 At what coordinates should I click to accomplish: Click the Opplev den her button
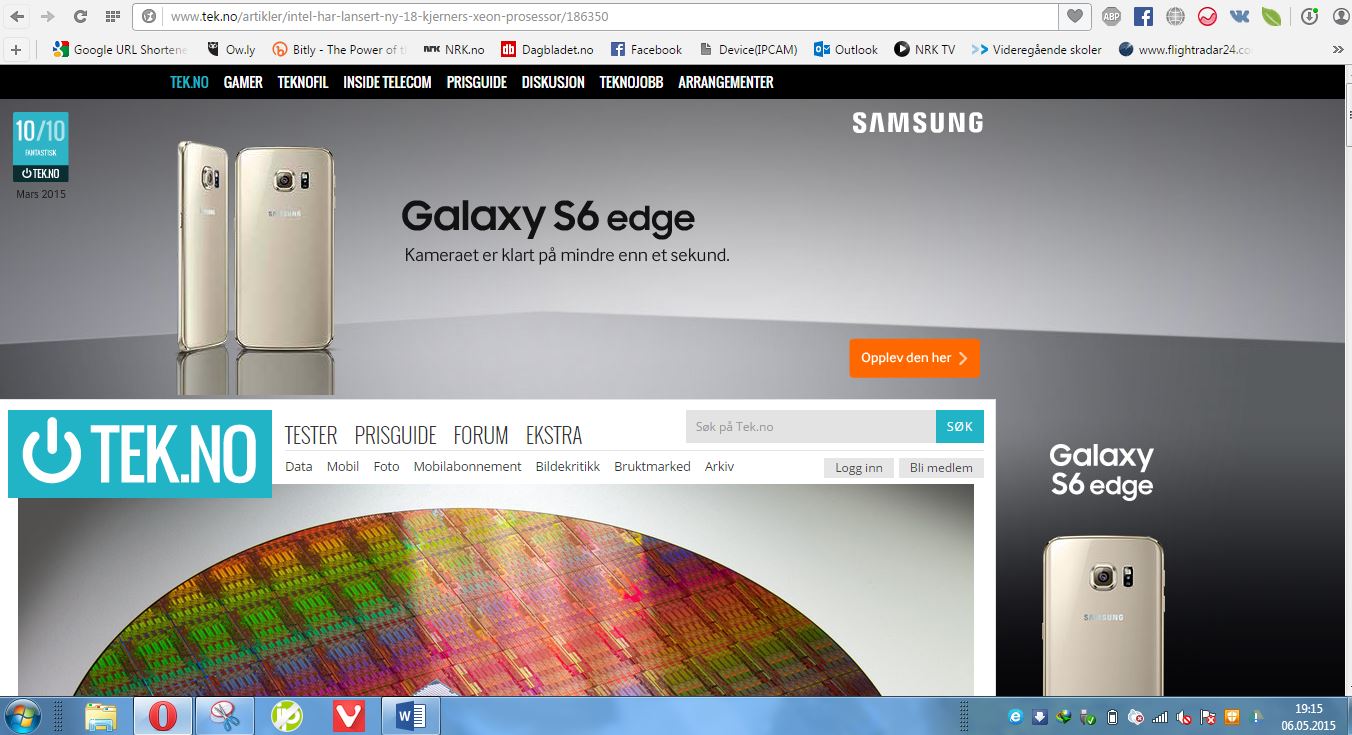(915, 358)
